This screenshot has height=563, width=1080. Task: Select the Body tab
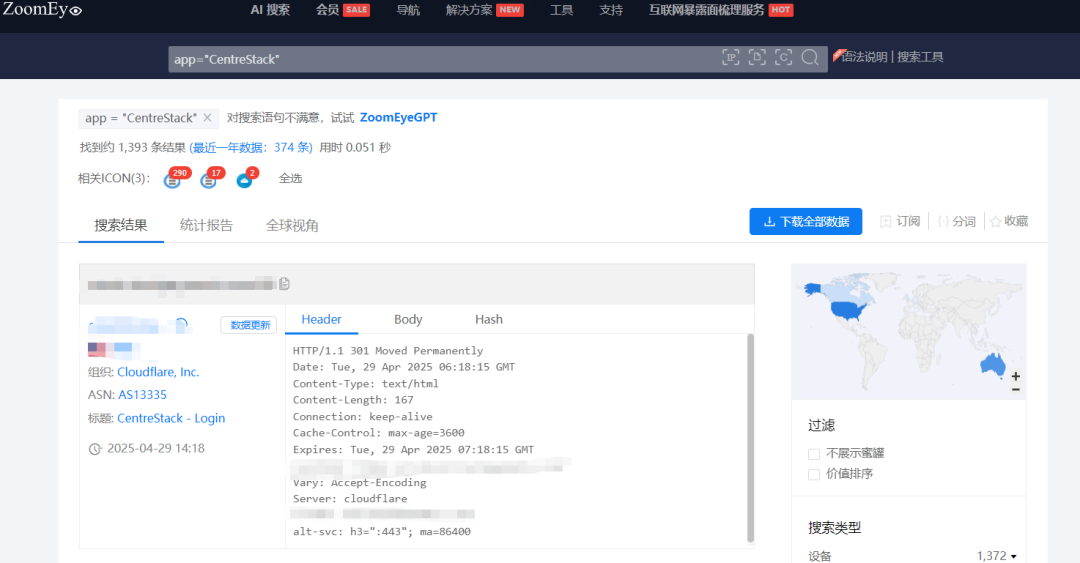(408, 320)
